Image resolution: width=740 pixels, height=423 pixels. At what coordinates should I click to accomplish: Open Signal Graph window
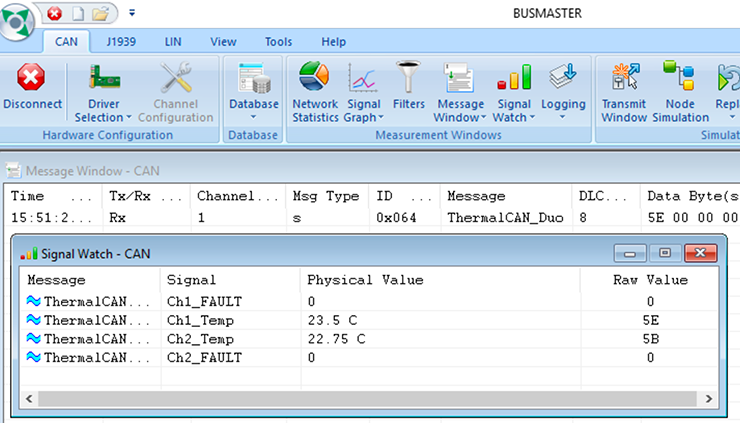(x=363, y=92)
